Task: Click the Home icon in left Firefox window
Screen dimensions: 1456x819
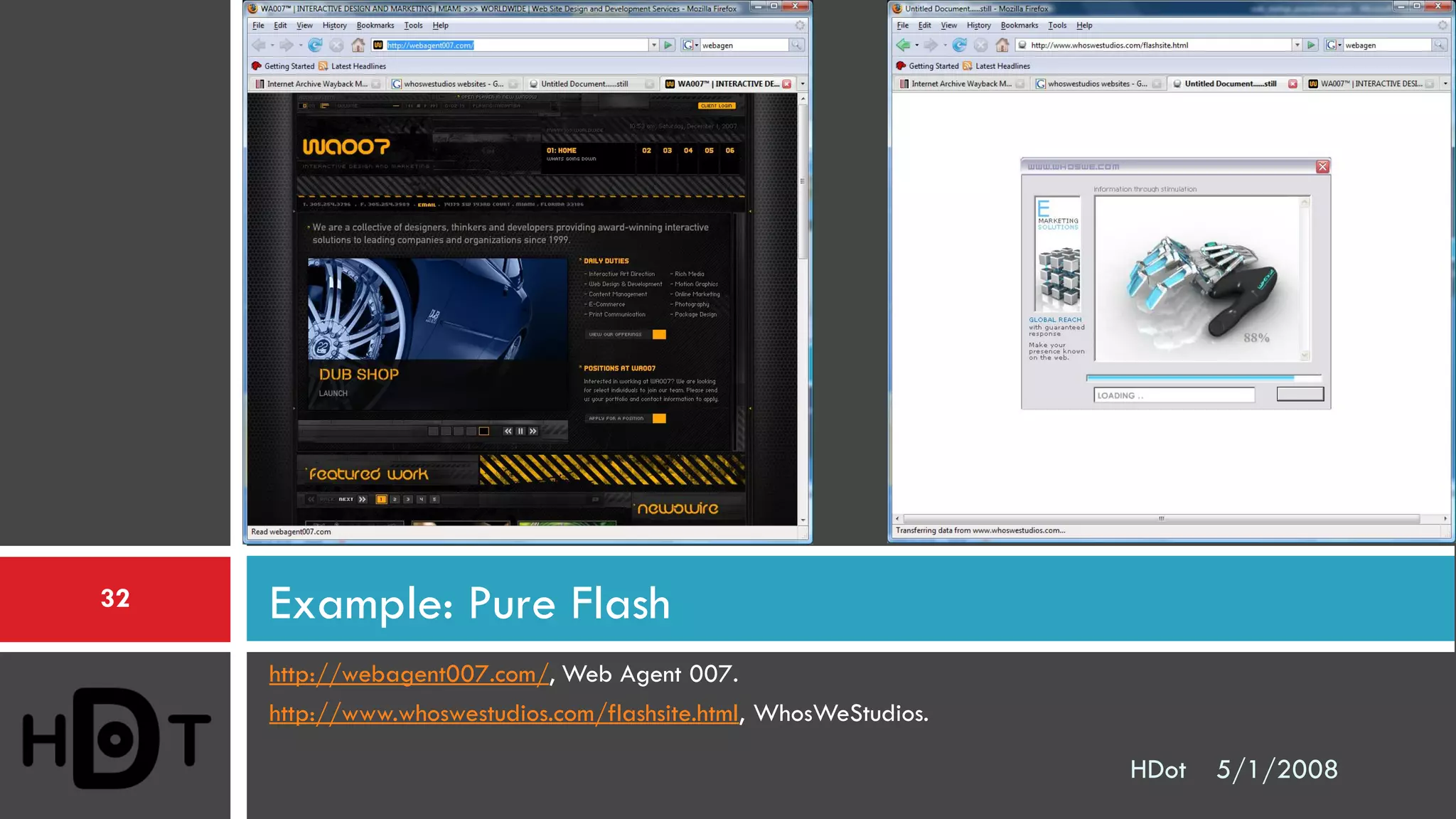Action: [358, 45]
